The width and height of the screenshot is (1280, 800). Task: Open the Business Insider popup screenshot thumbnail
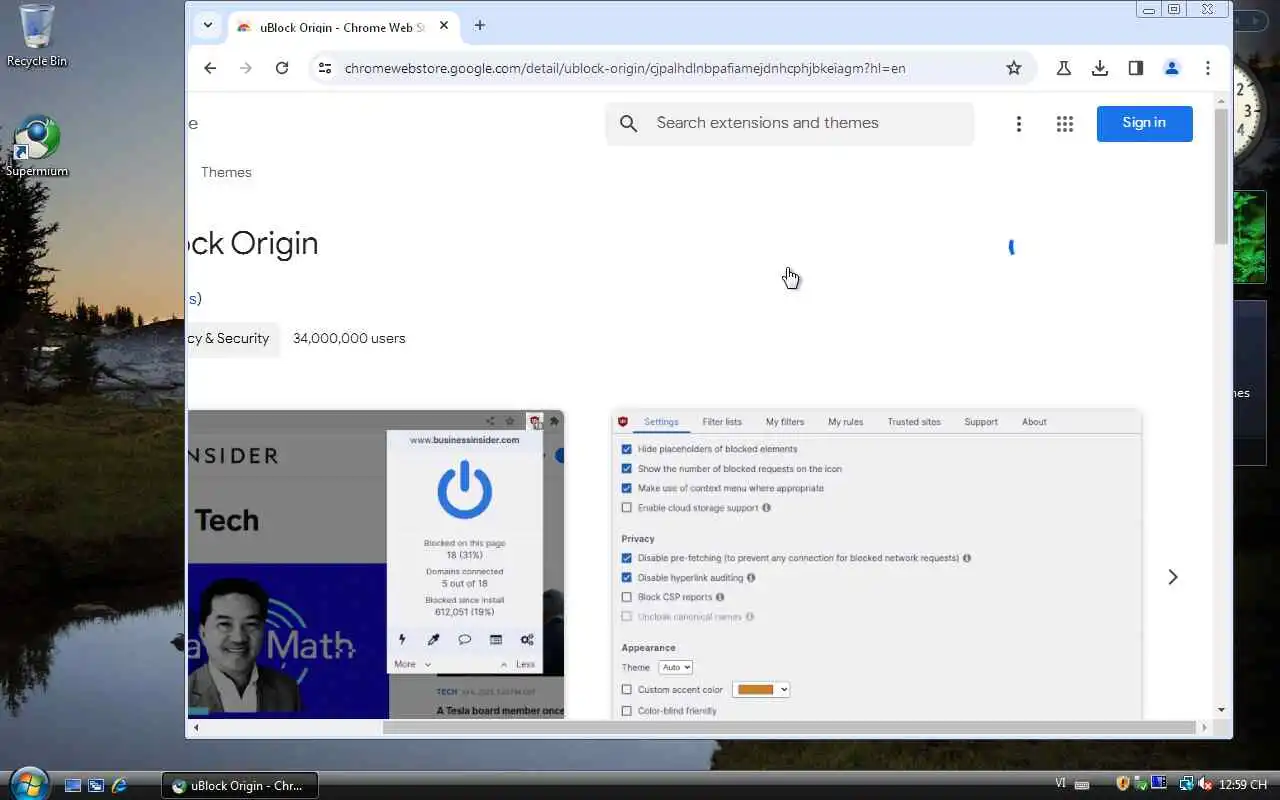(x=376, y=564)
